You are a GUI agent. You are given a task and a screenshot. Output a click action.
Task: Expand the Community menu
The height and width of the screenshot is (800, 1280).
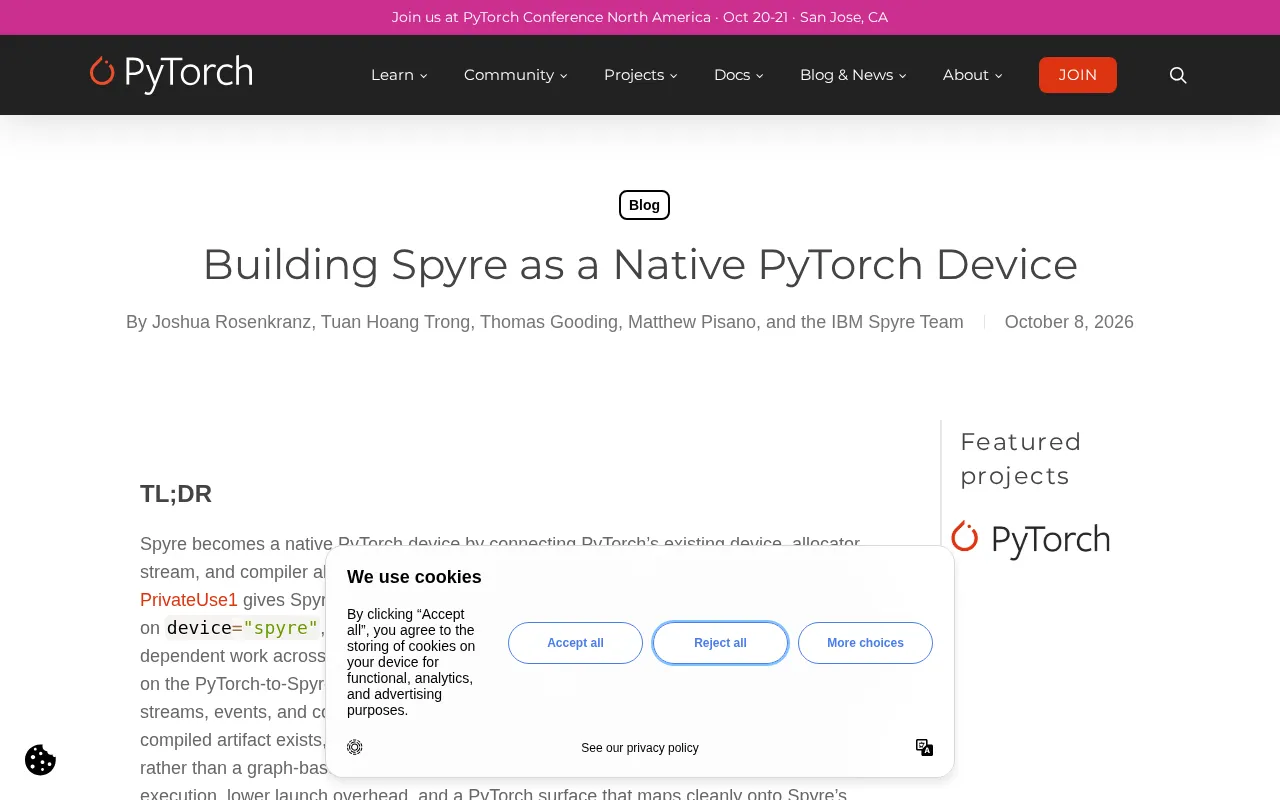tap(515, 75)
